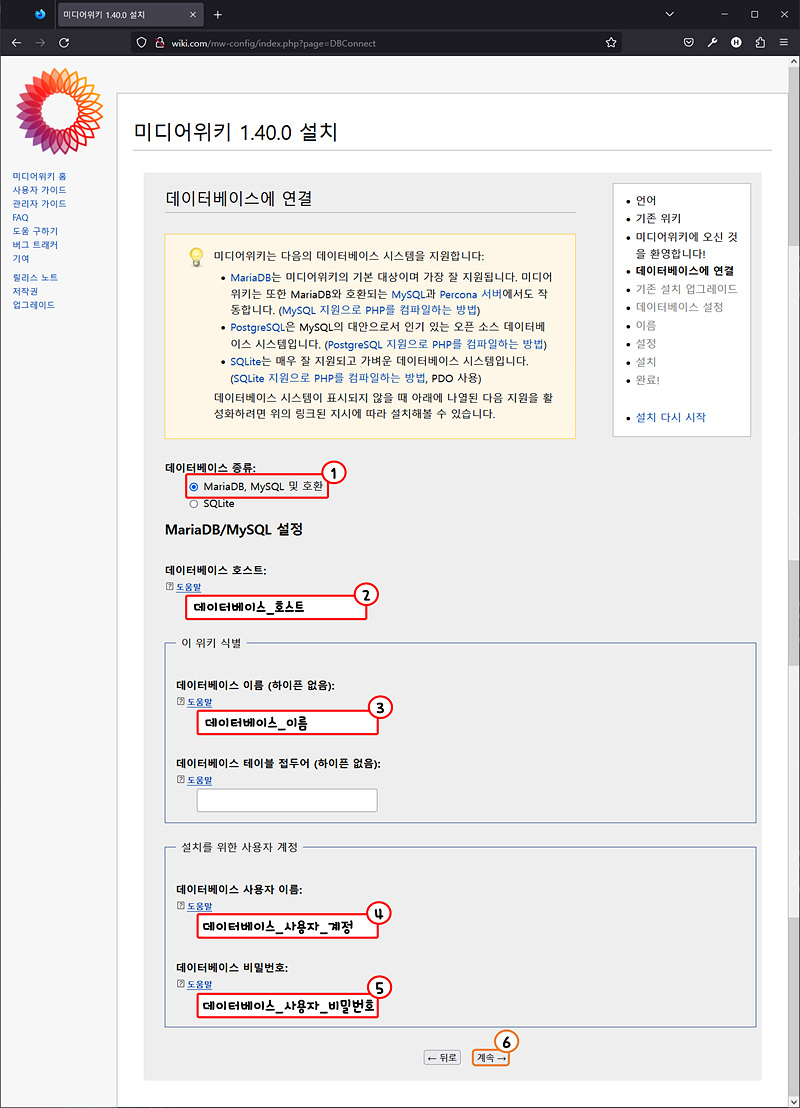The width and height of the screenshot is (800, 1108).
Task: Click the H account profile icon
Action: point(736,42)
